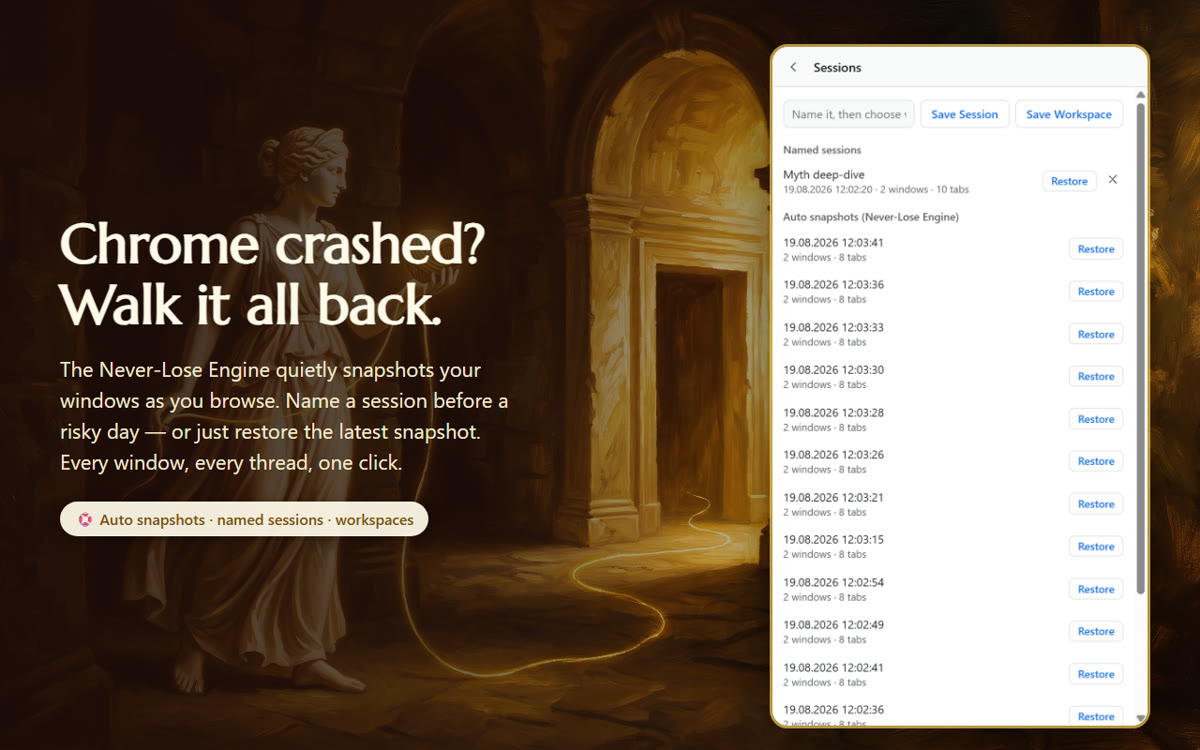Screen dimensions: 1200x750
Task: Click the 19.08.2026 12:03:28 timestamp
Action: (833, 413)
